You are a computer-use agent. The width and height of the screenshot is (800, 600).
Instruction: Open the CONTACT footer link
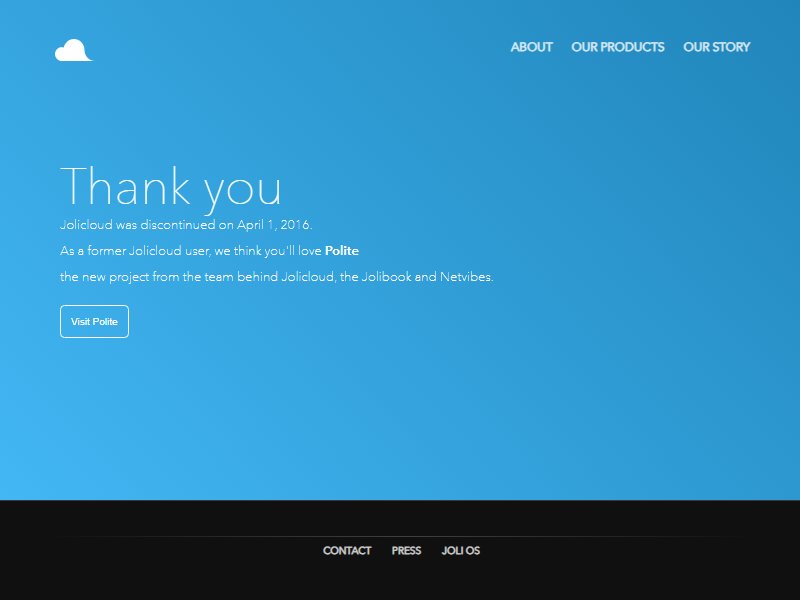(347, 551)
